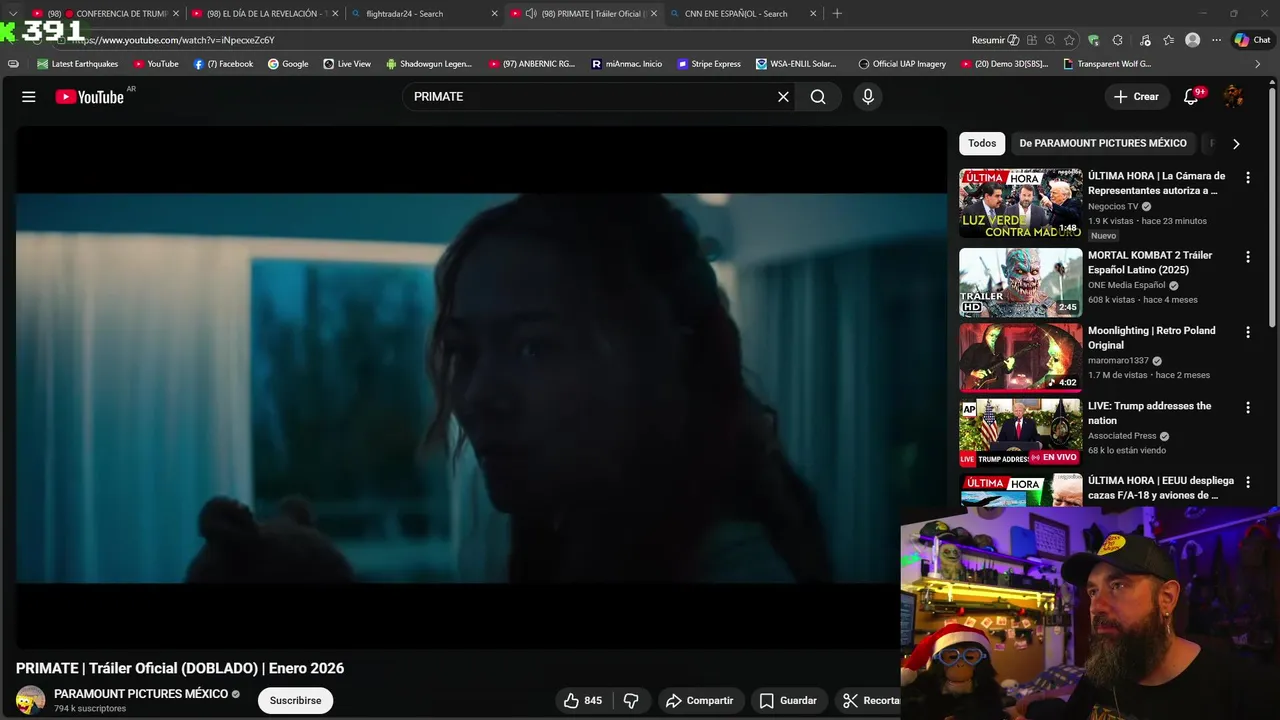Open Paramount channel avatar
This screenshot has width=1280, height=720.
(x=30, y=700)
